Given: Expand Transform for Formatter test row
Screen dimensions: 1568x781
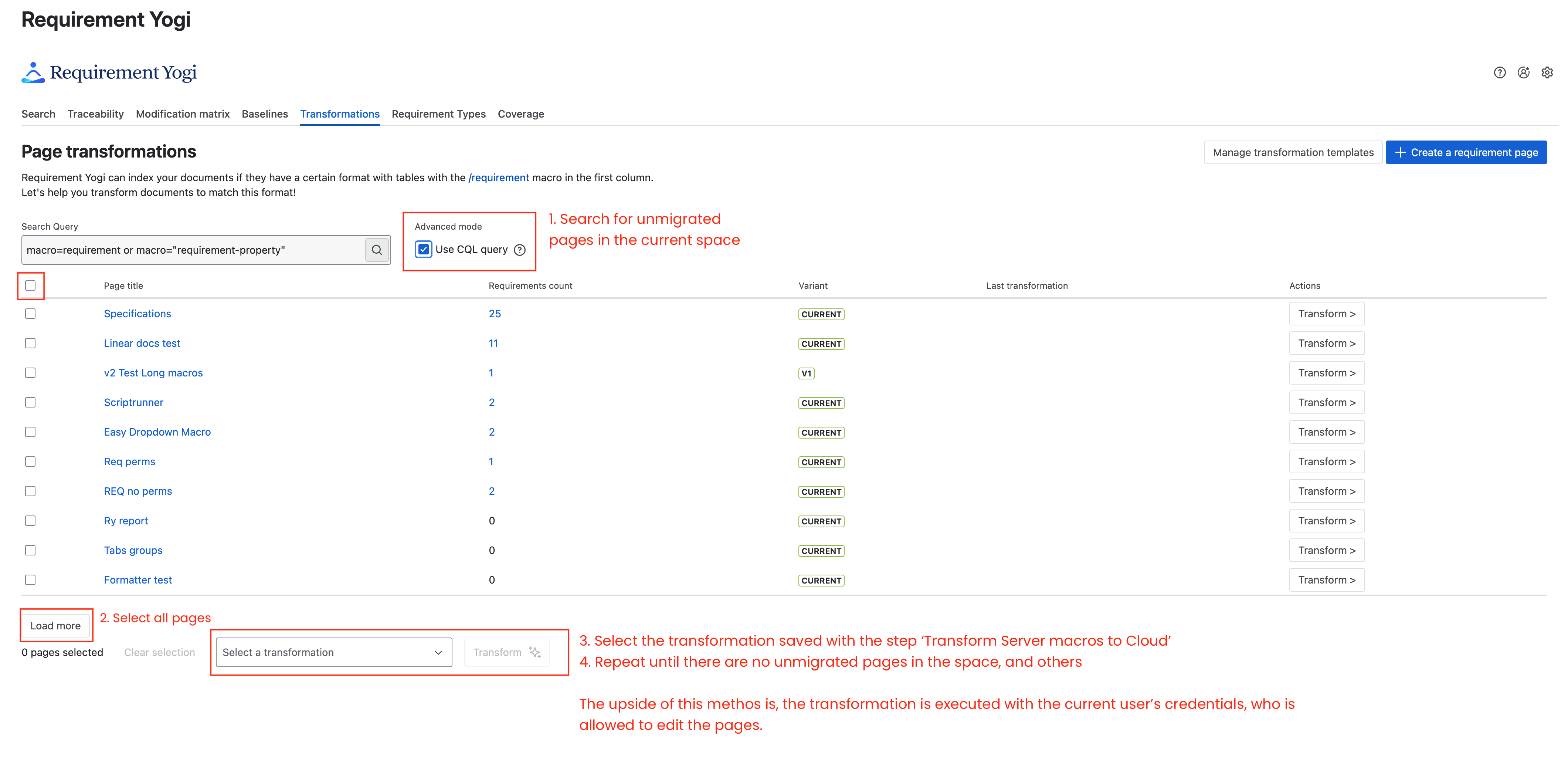Looking at the screenshot, I should [x=1326, y=579].
